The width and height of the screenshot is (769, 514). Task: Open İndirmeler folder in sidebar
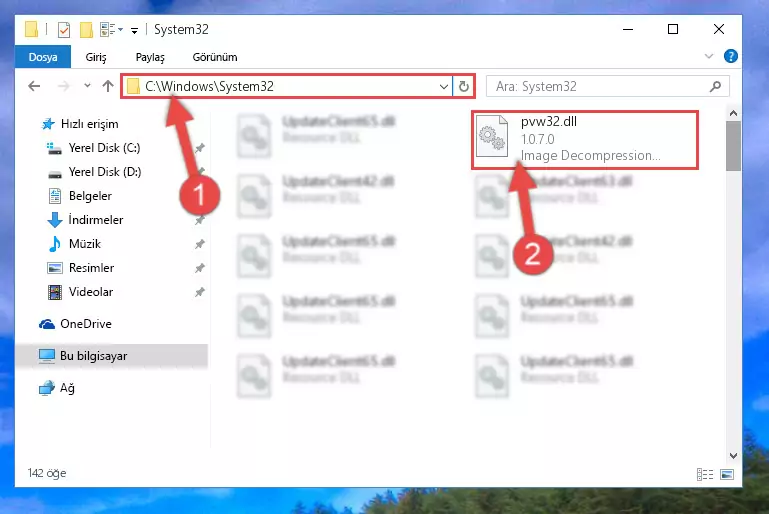(96, 220)
